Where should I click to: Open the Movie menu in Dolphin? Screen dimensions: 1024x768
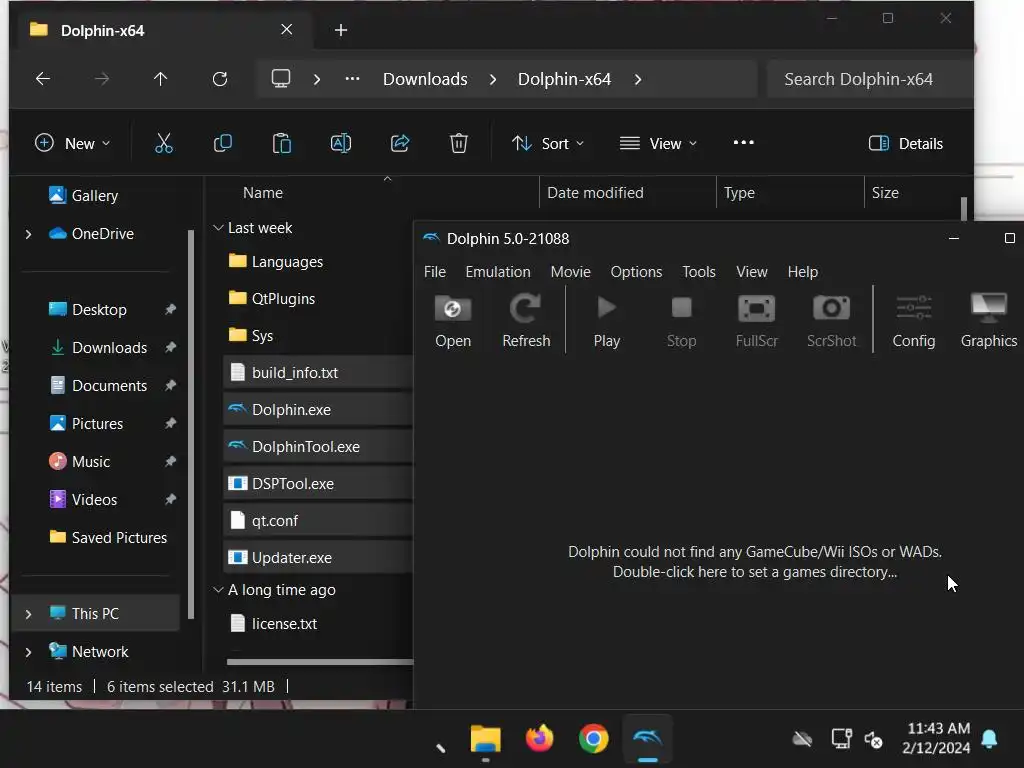tap(570, 272)
